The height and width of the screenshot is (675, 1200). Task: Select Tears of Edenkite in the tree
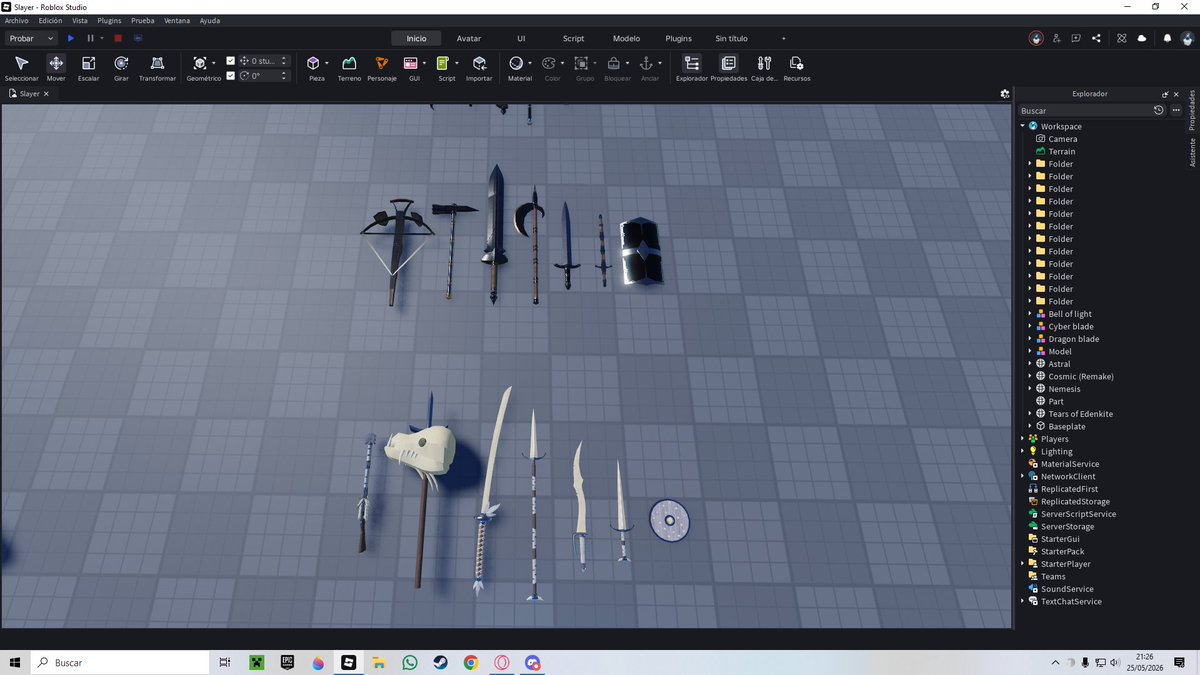click(1080, 414)
